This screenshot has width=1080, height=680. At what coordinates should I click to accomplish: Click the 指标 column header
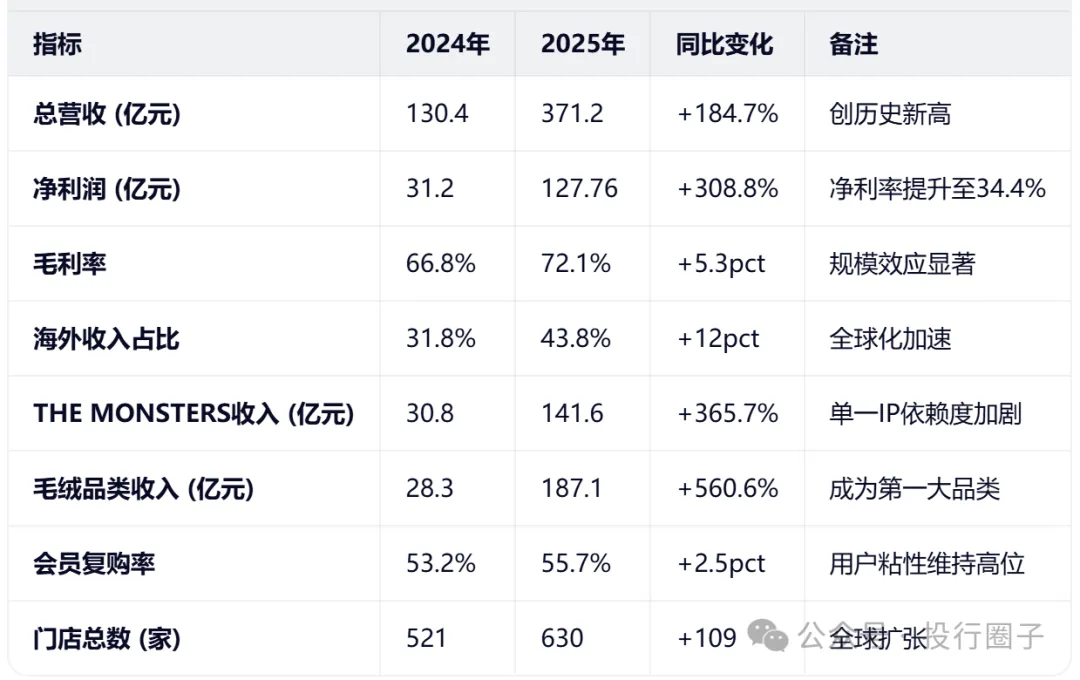tap(58, 44)
